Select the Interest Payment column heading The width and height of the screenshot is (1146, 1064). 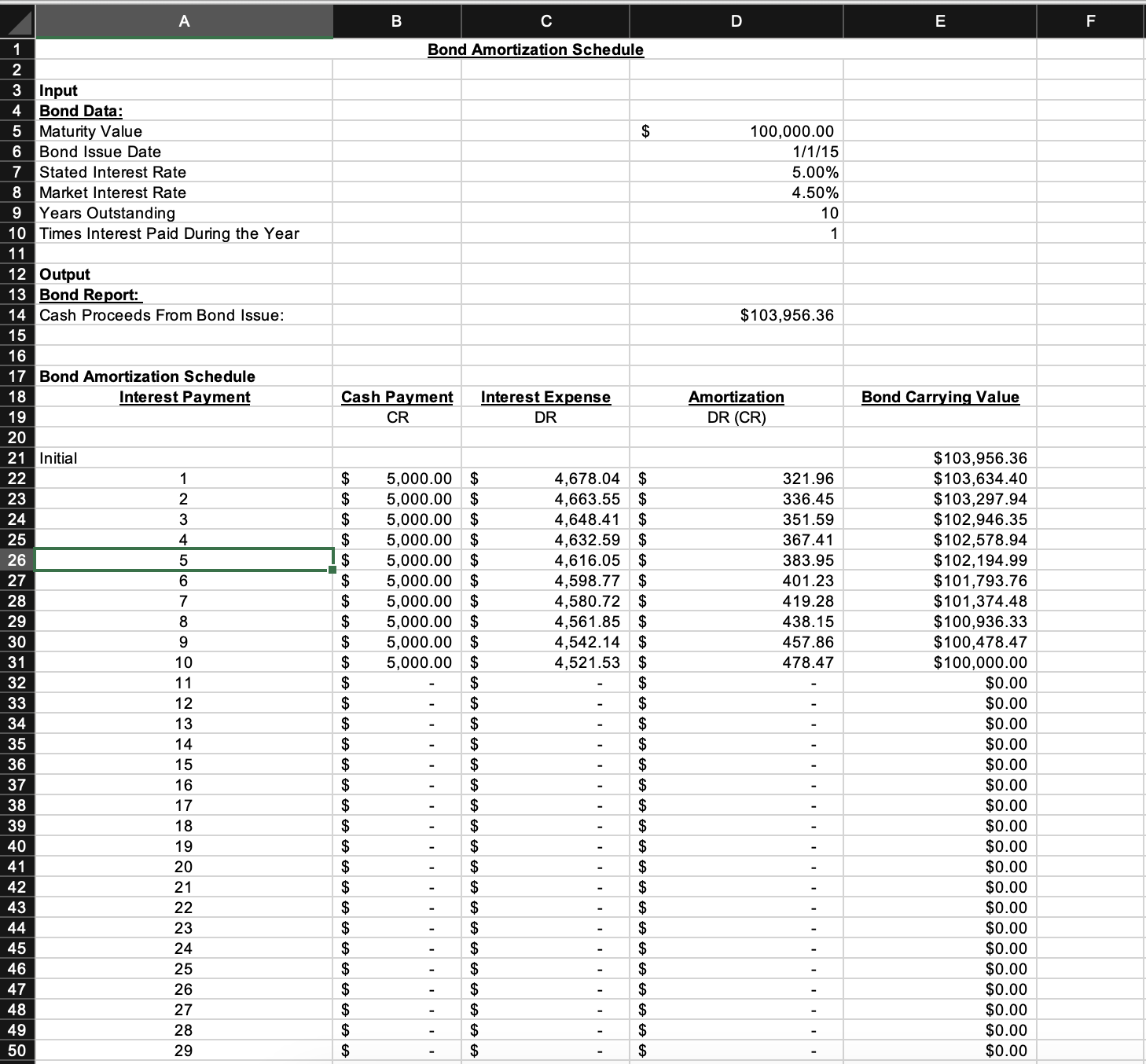[183, 397]
